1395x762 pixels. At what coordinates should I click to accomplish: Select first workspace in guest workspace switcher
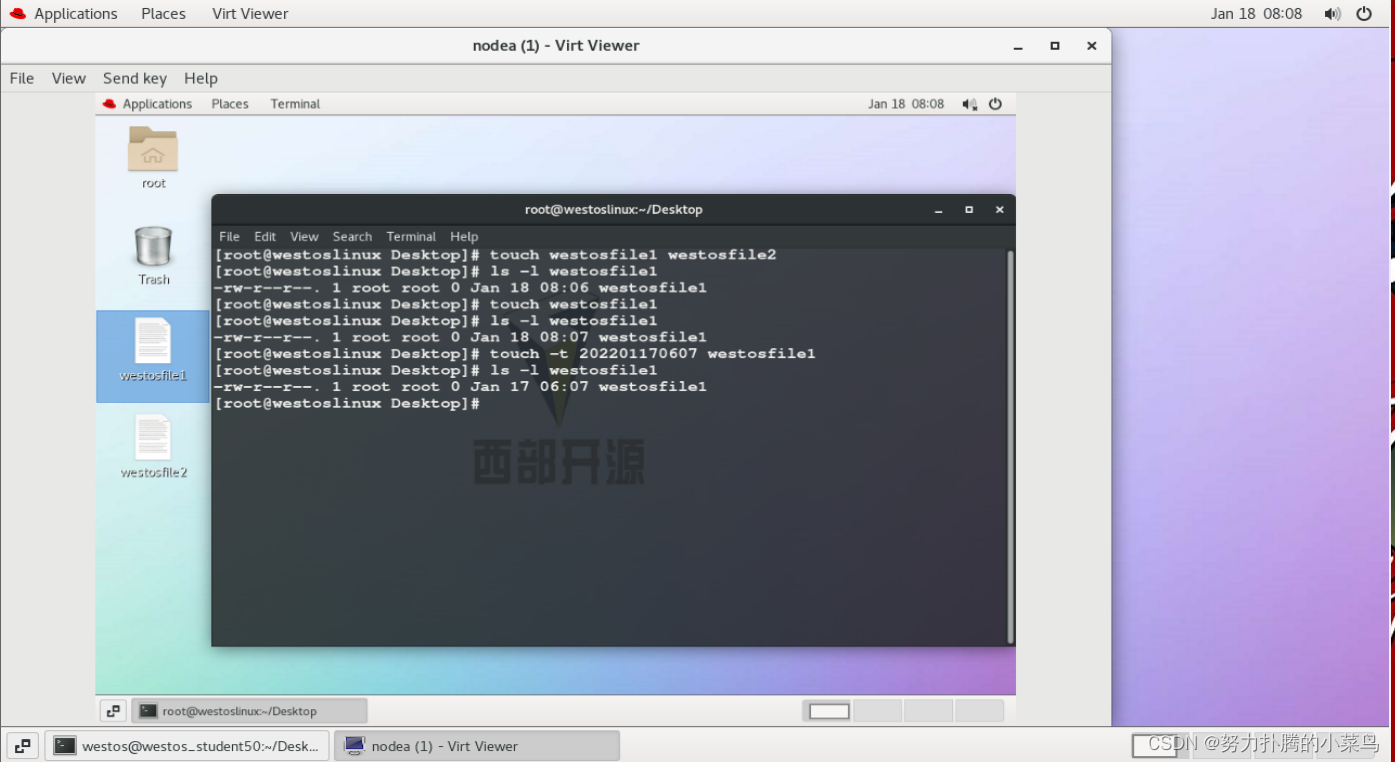tap(828, 711)
